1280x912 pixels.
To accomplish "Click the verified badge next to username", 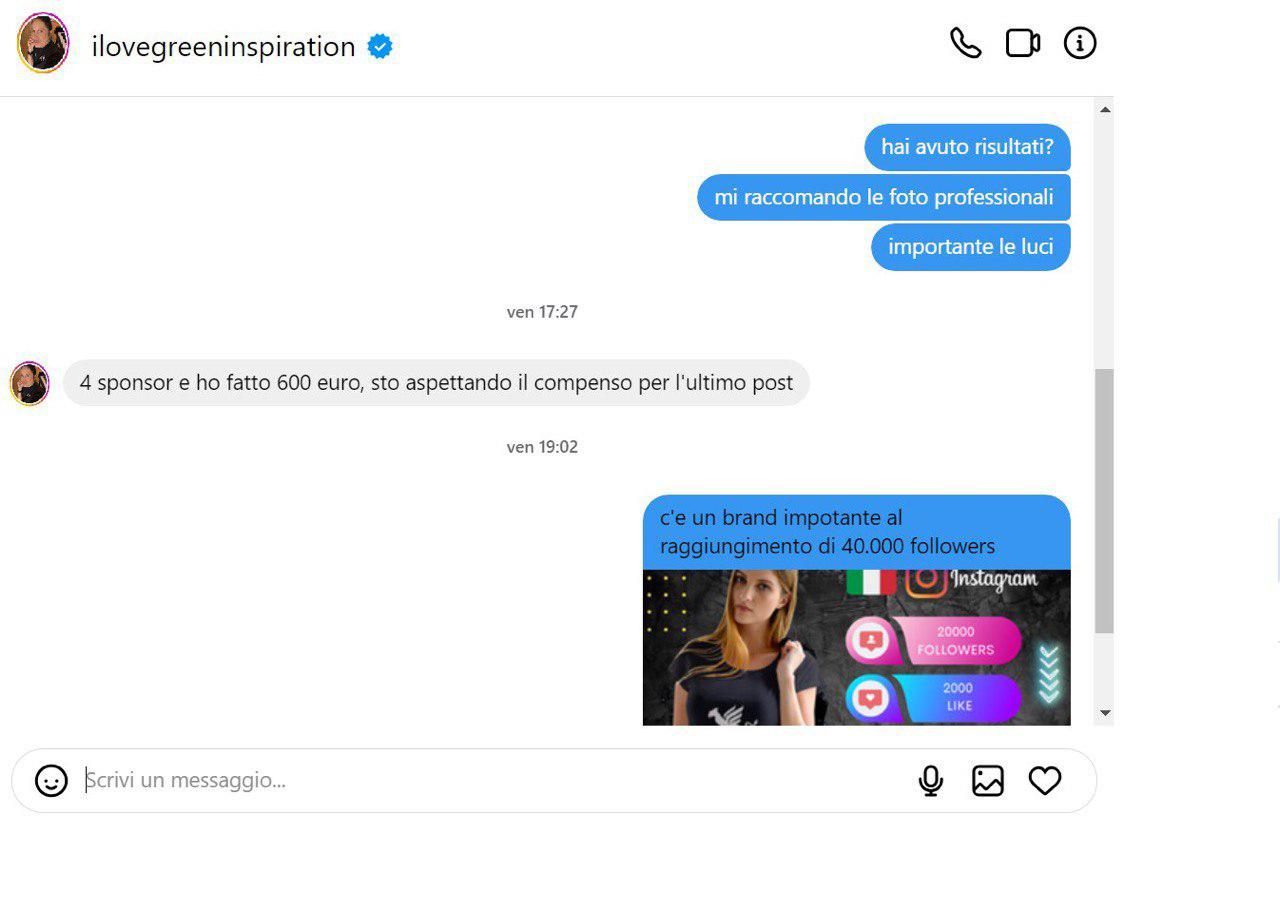I will [x=380, y=46].
